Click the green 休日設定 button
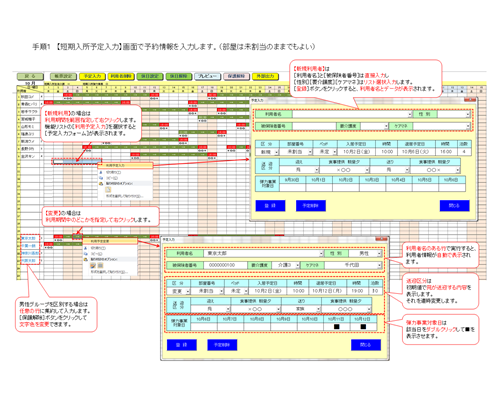Image resolution: width=500 pixels, height=400 pixels. [x=150, y=76]
